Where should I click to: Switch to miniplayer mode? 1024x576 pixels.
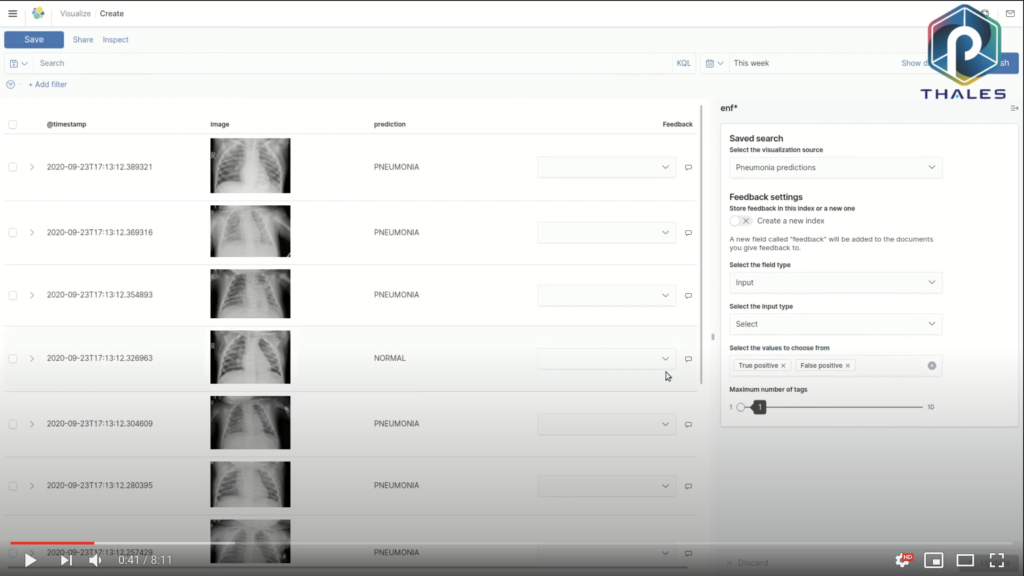coord(934,560)
